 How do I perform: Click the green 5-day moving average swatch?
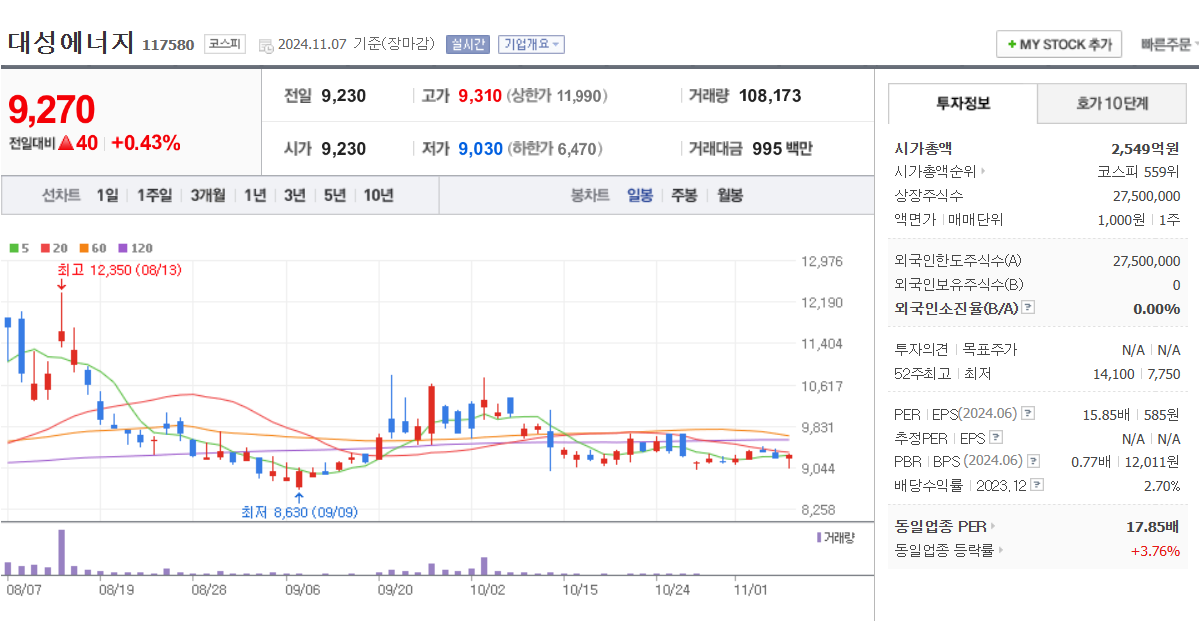(x=13, y=248)
